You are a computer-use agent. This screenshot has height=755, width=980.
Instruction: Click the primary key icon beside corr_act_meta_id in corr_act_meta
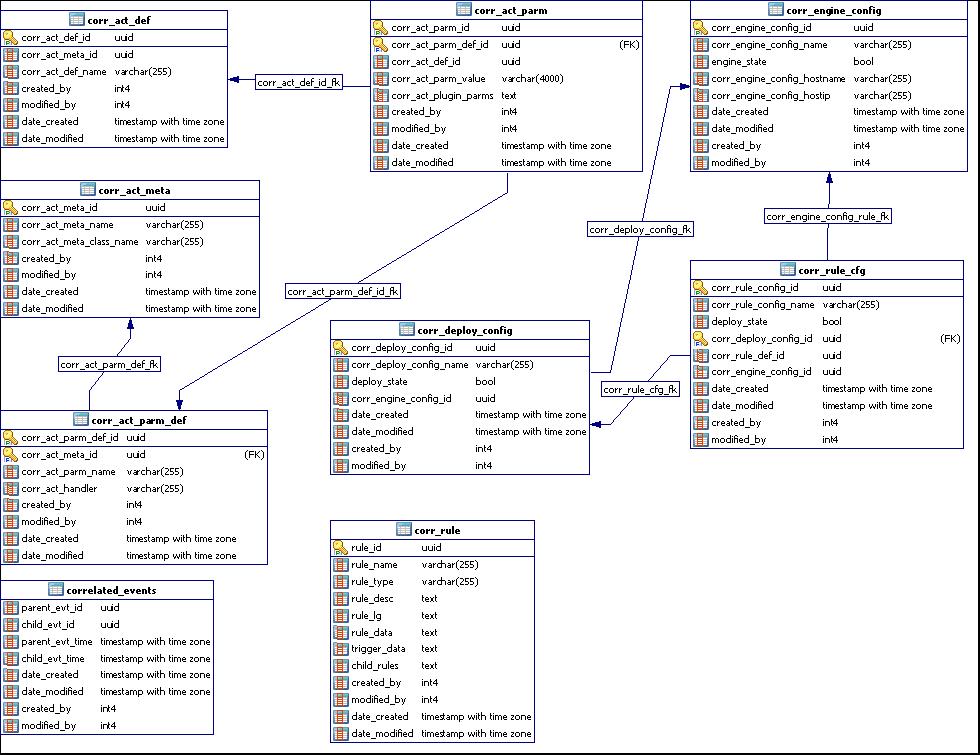pyautogui.click(x=10, y=208)
